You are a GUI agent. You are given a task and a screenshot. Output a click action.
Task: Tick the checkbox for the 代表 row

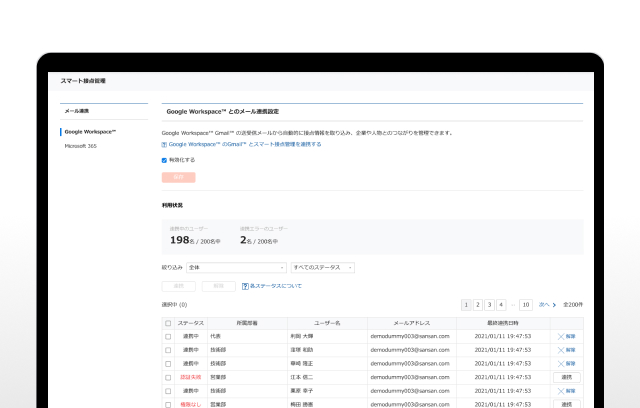click(x=168, y=337)
